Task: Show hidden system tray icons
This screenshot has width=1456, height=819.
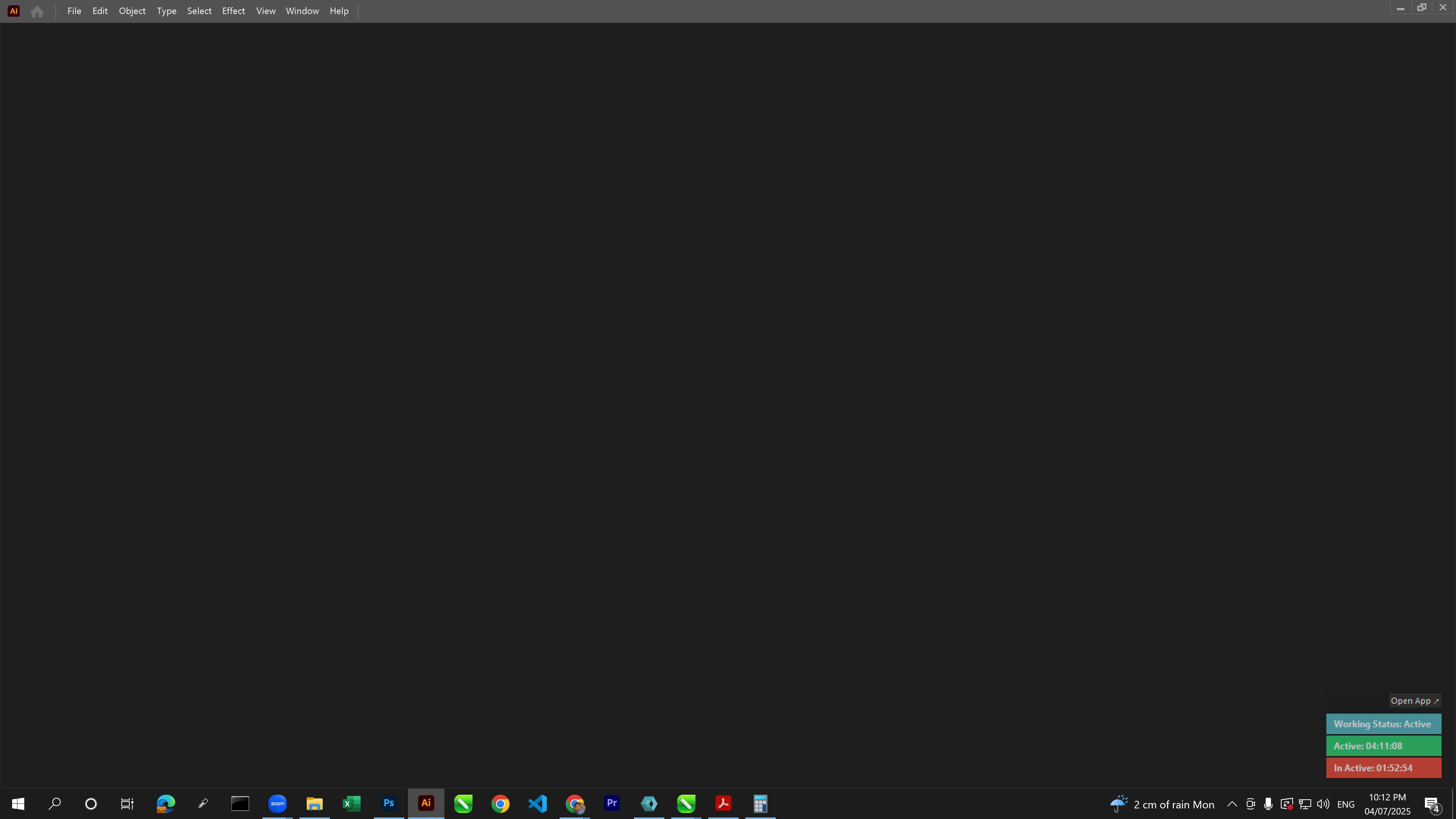Action: coord(1232,804)
